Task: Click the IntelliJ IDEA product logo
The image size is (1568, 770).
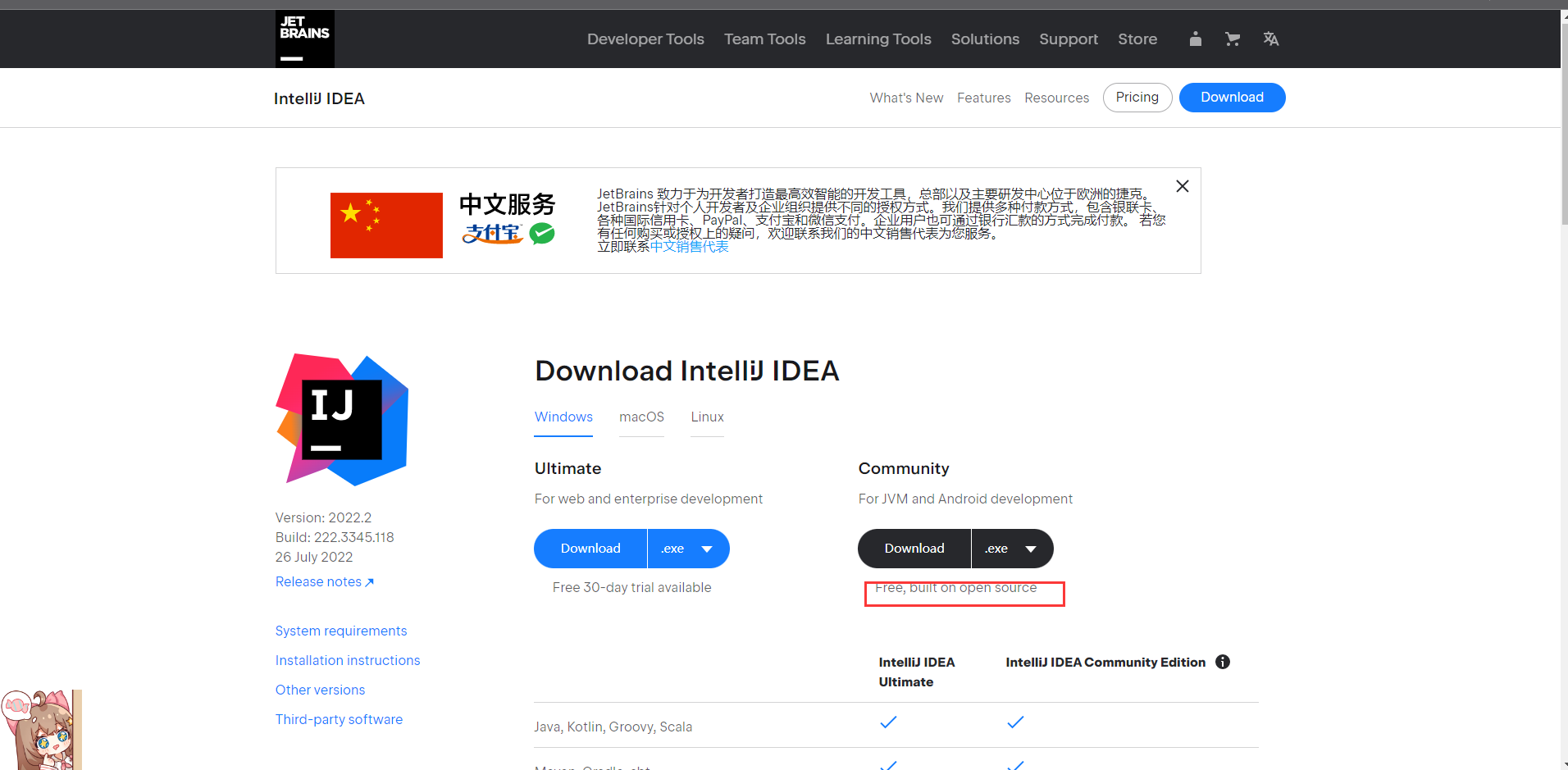Action: (x=342, y=420)
